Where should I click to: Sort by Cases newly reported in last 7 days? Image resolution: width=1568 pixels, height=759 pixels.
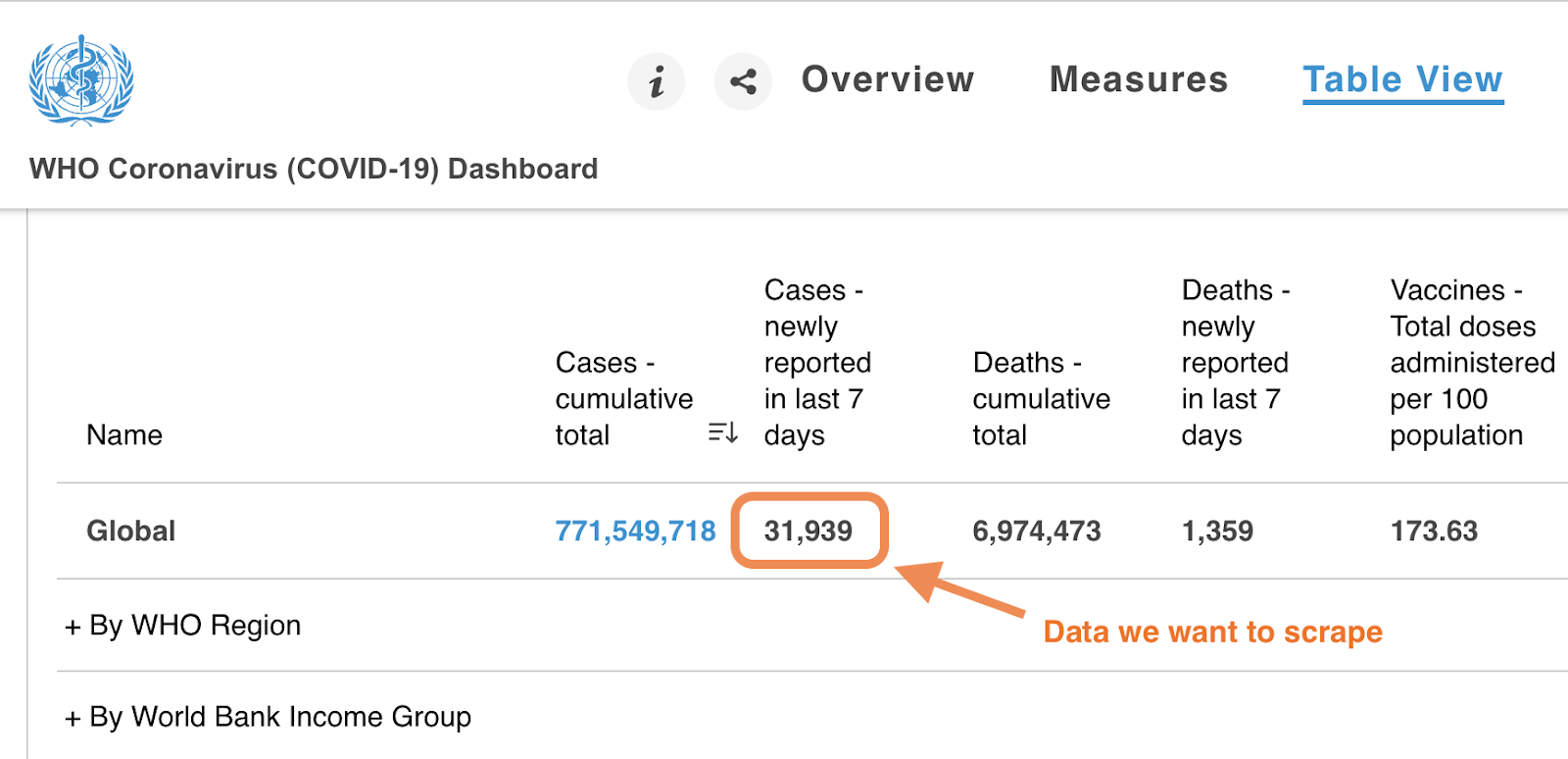pyautogui.click(x=816, y=363)
